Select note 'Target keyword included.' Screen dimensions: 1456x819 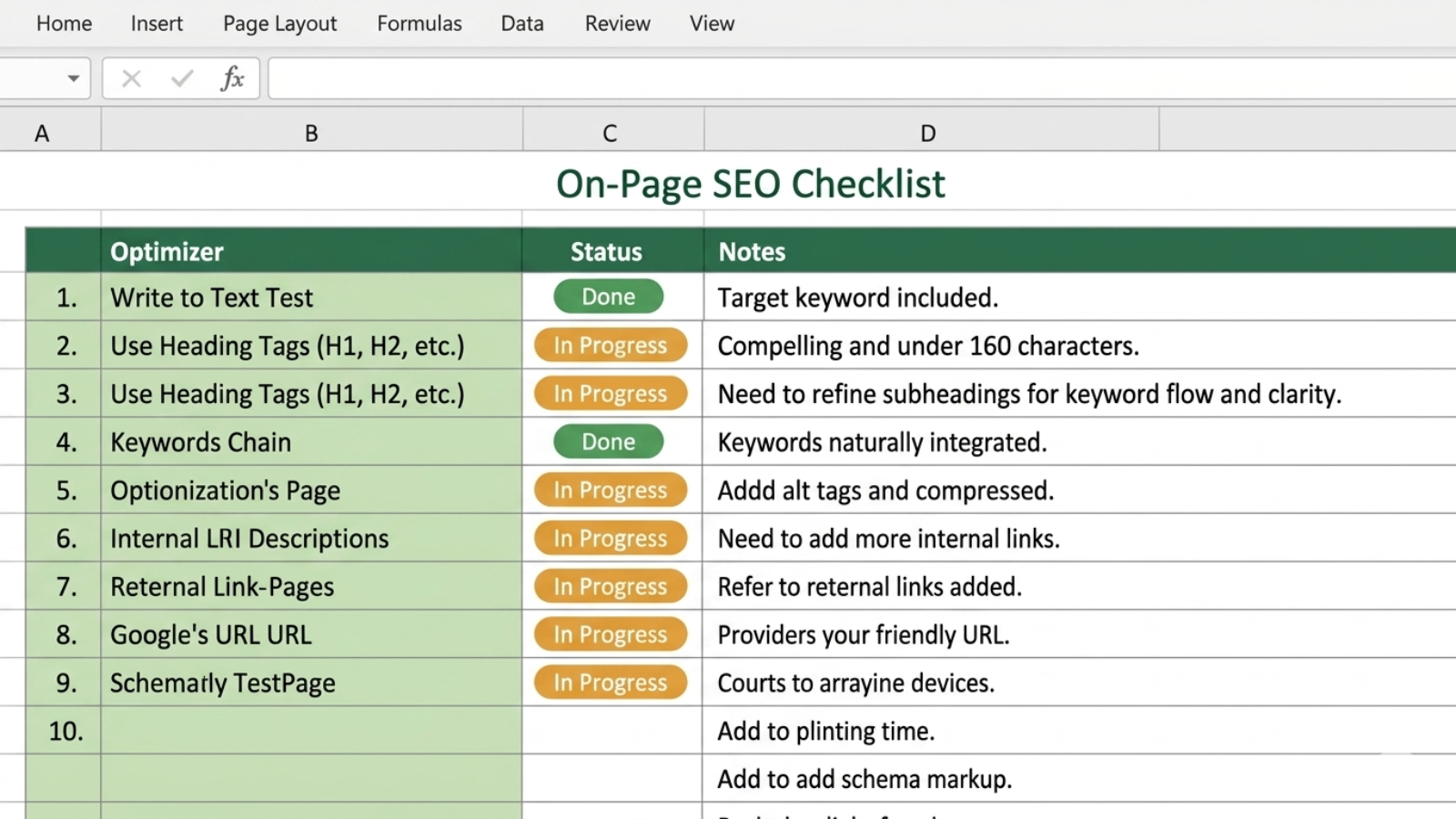pyautogui.click(x=1079, y=298)
